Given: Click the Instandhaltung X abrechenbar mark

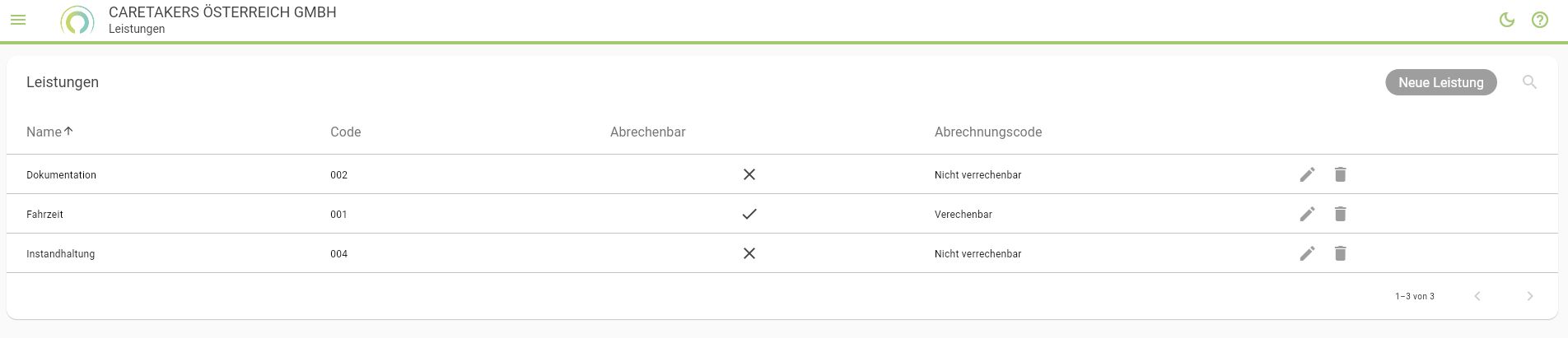Looking at the screenshot, I should (x=749, y=253).
